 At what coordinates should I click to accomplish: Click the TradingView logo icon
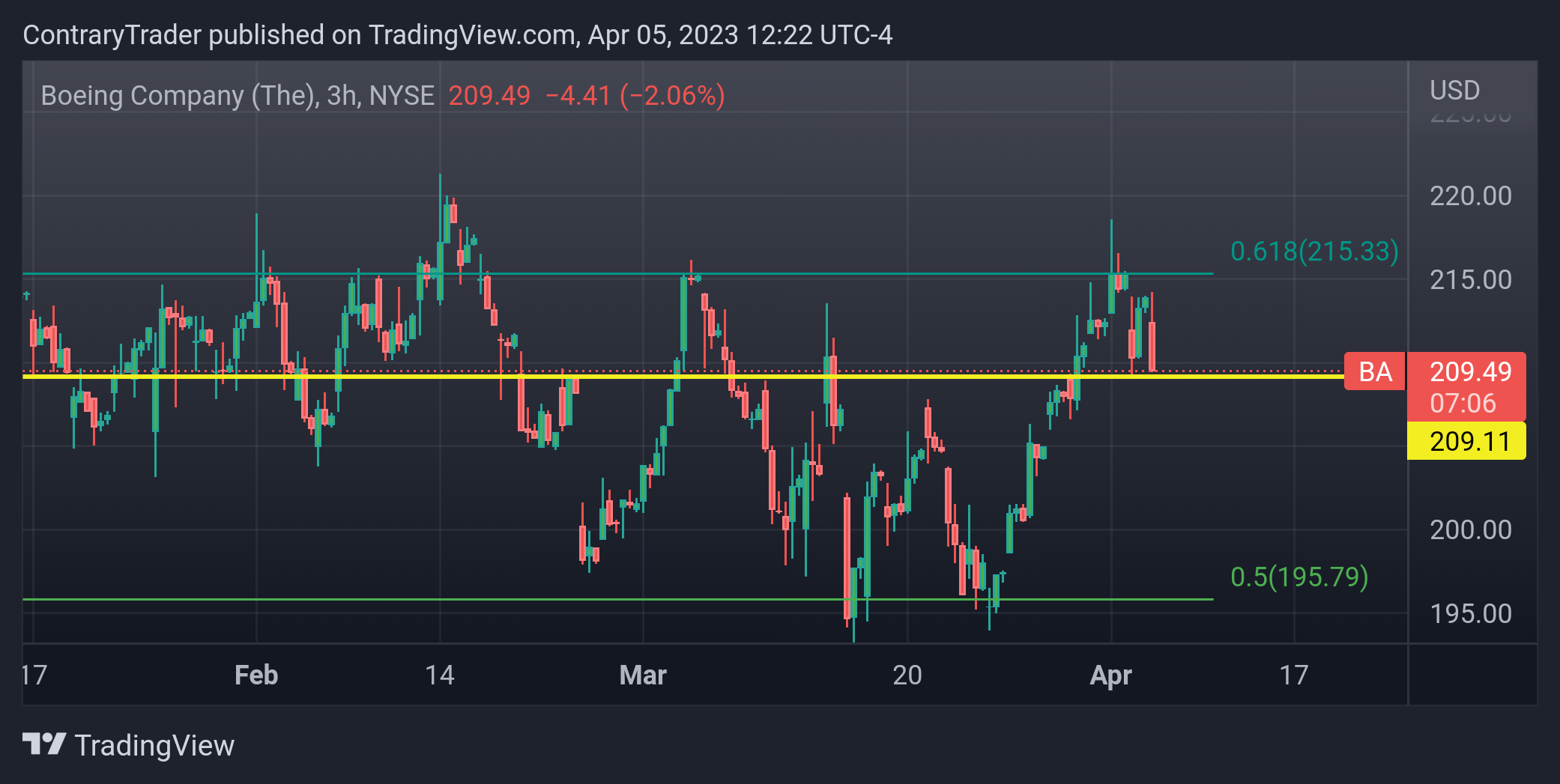pos(44,744)
